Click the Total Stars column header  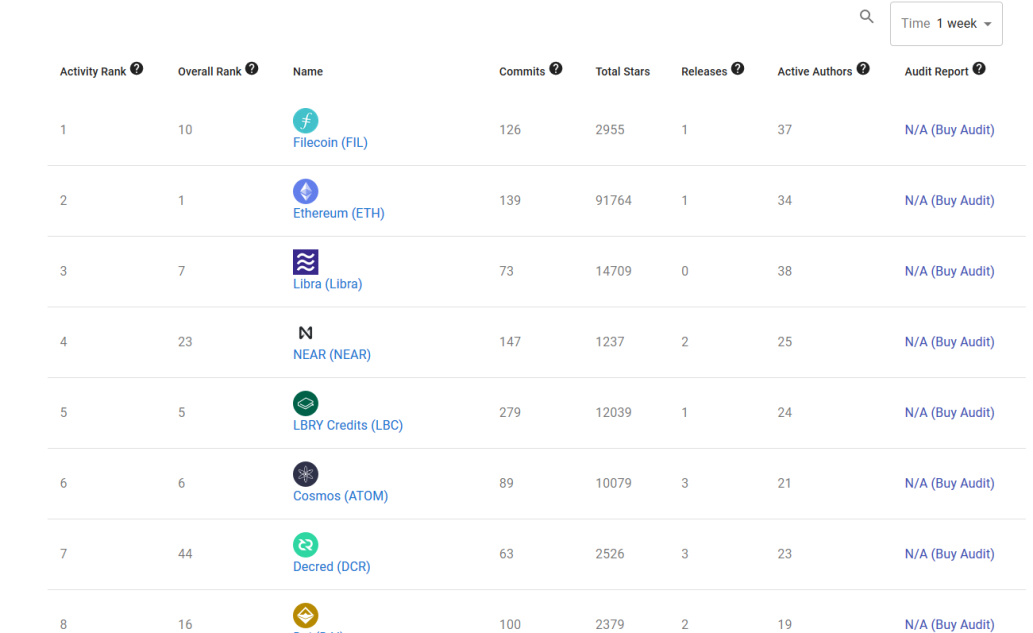point(623,71)
